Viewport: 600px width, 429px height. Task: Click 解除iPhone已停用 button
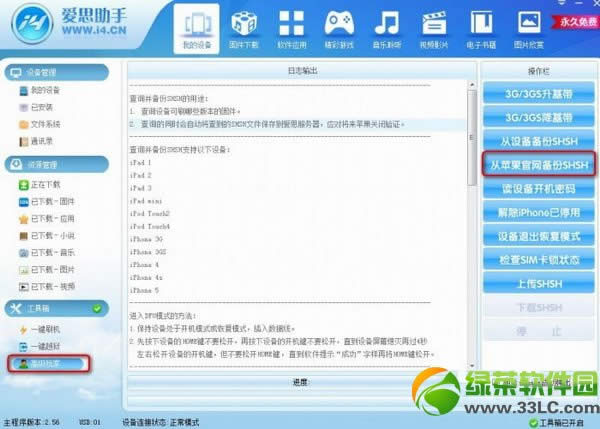(539, 212)
